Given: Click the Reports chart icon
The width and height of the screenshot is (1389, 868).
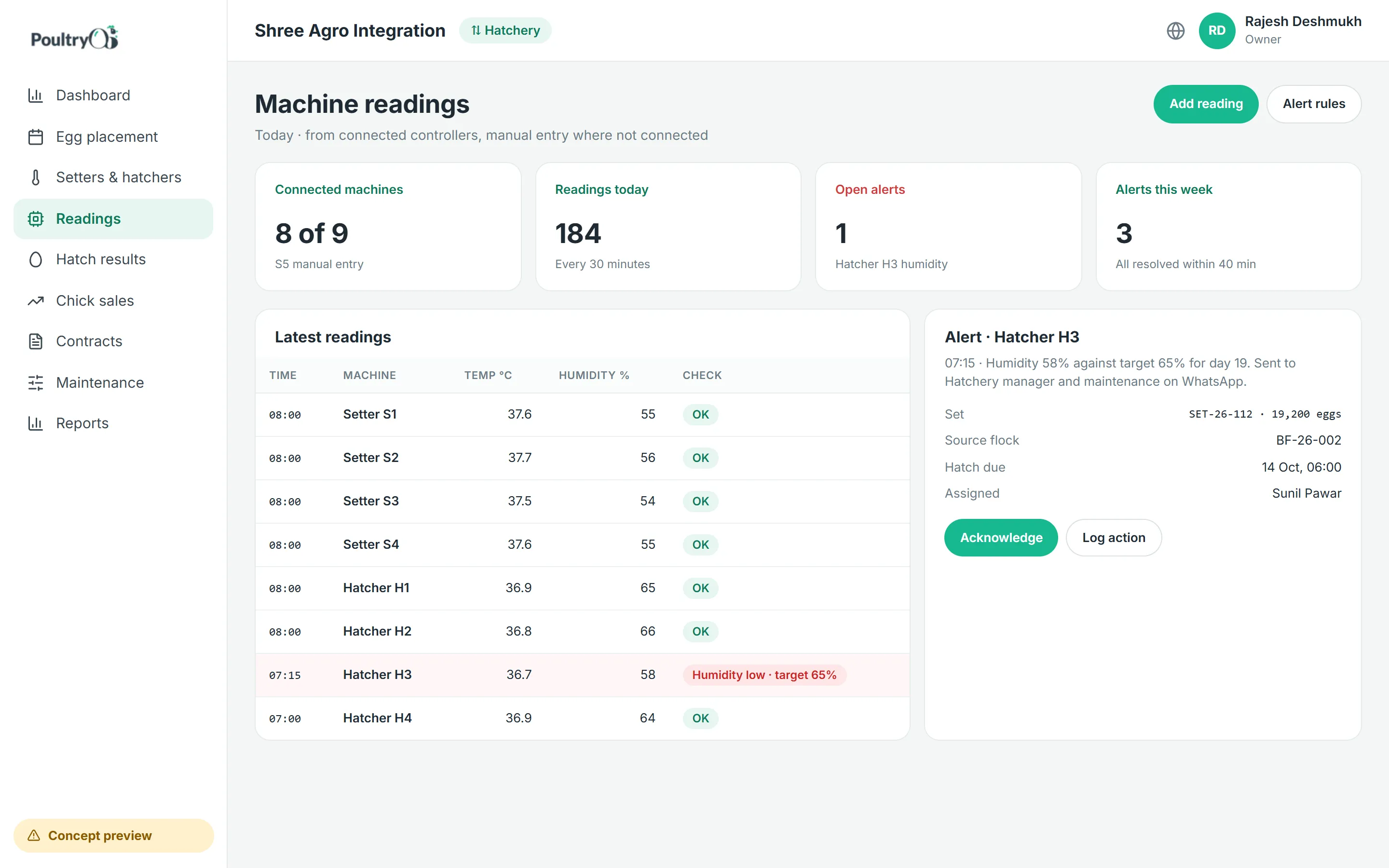Looking at the screenshot, I should coord(36,424).
